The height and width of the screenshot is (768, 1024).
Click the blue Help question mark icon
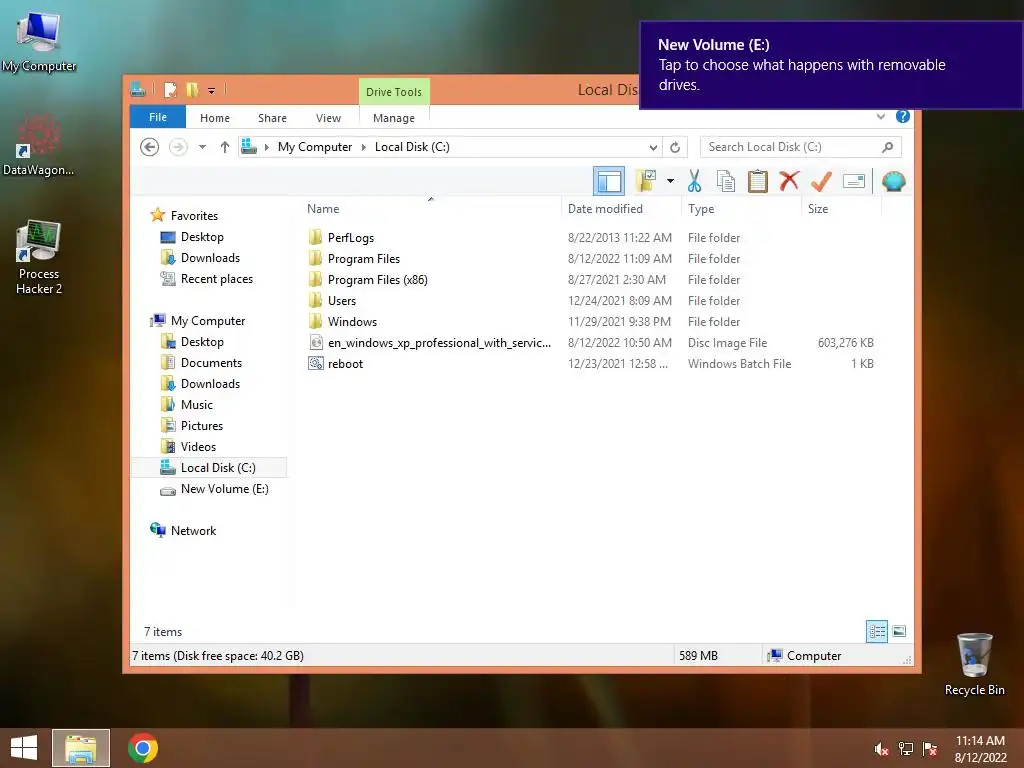[x=903, y=116]
